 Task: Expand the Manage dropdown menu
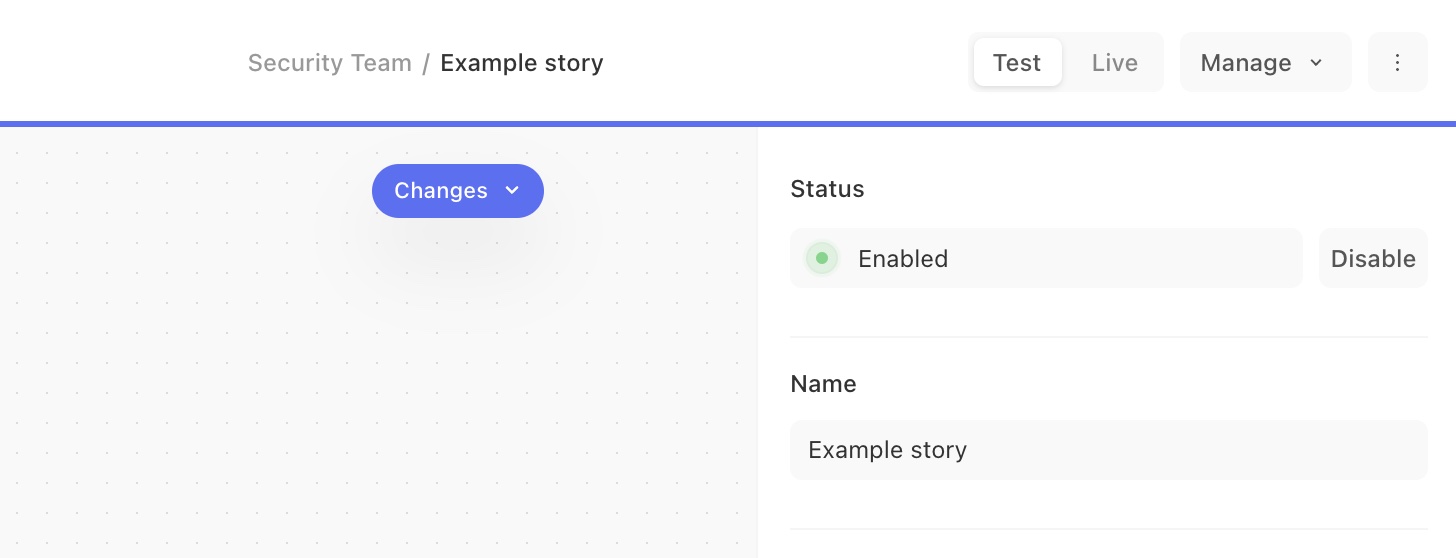click(x=1265, y=62)
